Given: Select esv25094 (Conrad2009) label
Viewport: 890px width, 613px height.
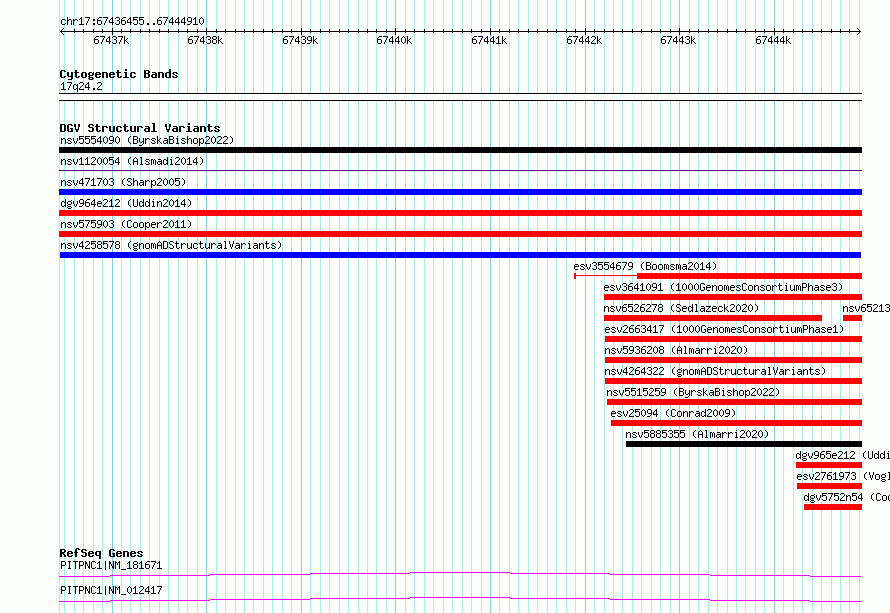Looking at the screenshot, I should coord(673,413).
